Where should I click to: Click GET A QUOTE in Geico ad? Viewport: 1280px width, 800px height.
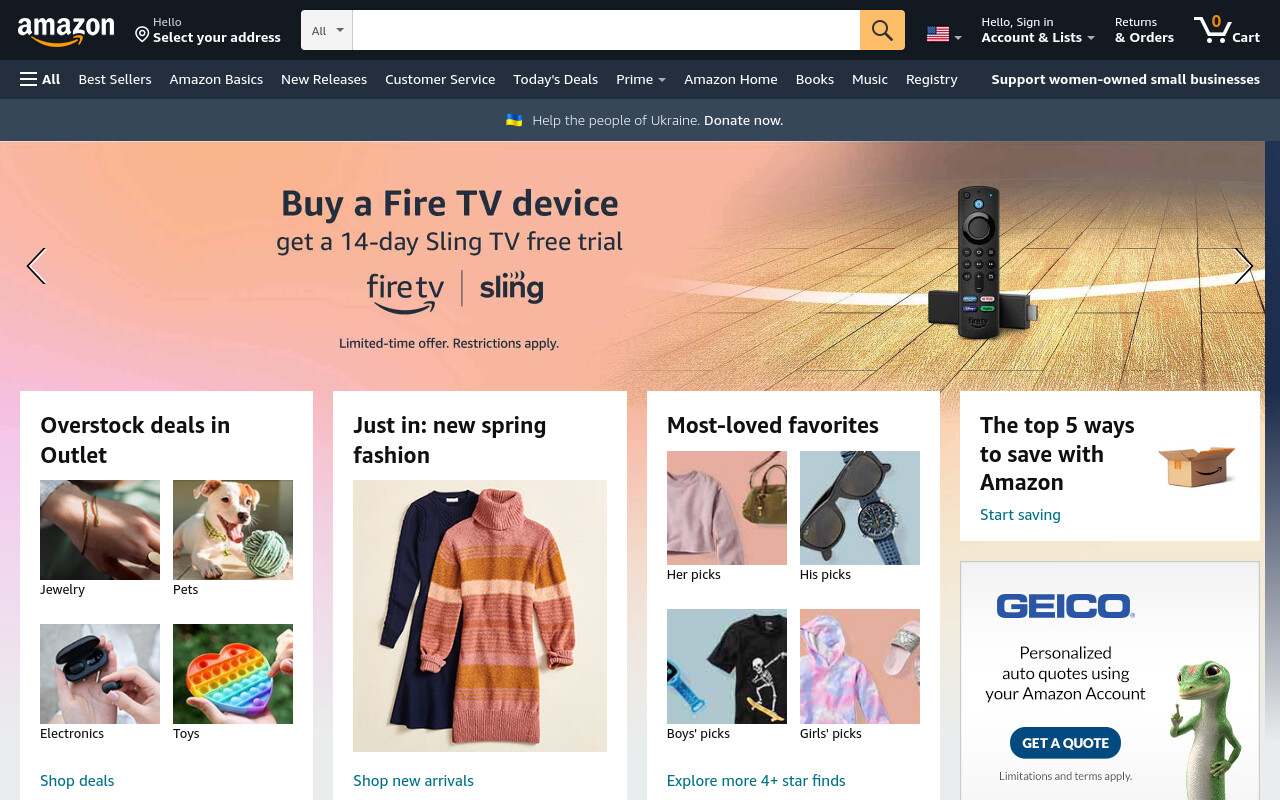[1065, 743]
